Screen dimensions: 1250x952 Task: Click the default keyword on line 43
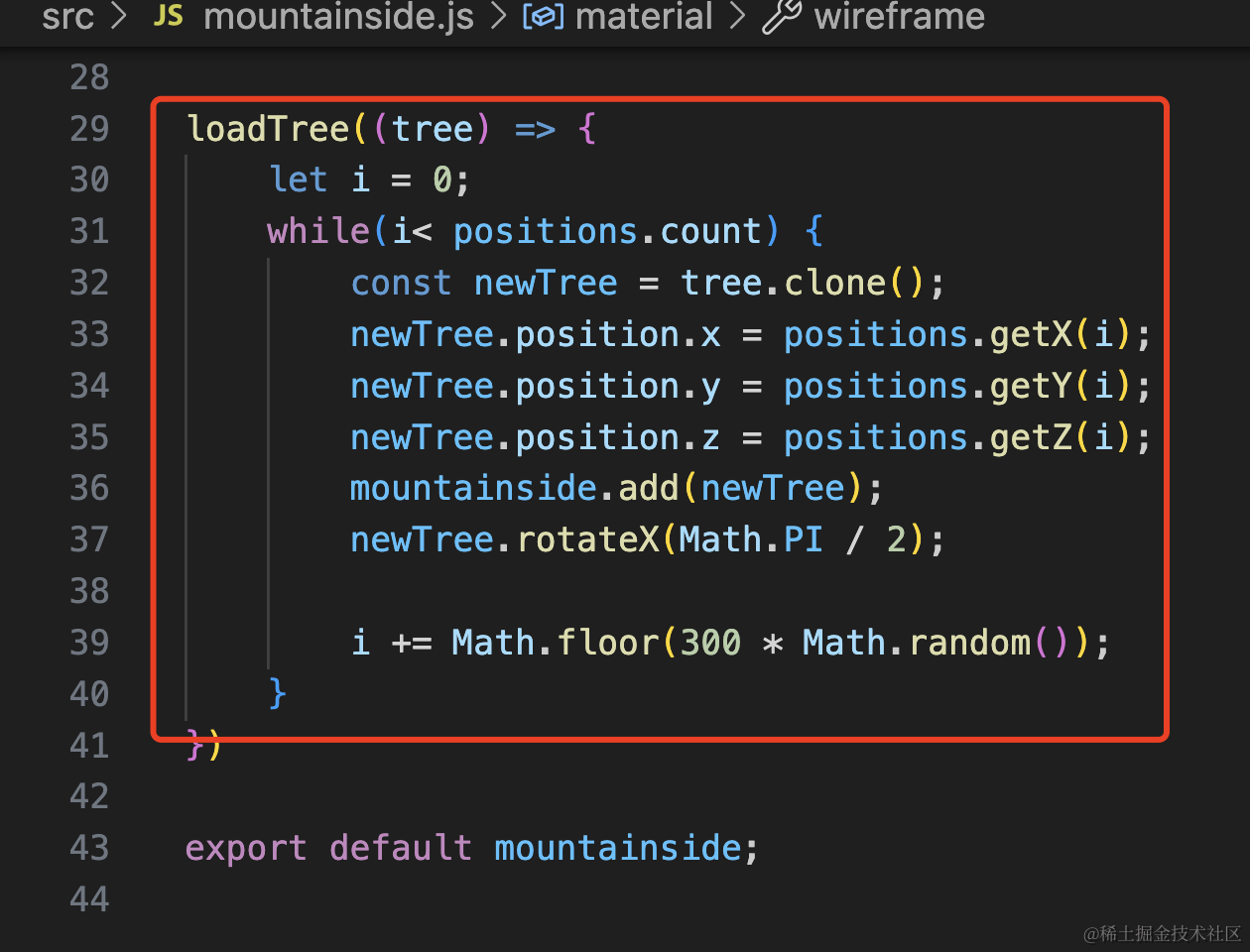[401, 848]
